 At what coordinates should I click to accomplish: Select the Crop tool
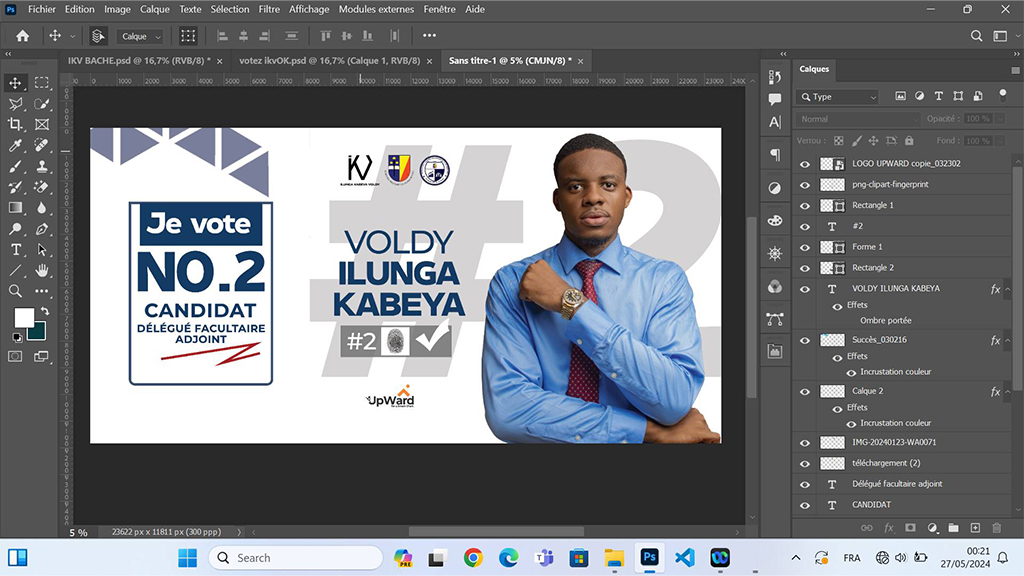(x=15, y=124)
